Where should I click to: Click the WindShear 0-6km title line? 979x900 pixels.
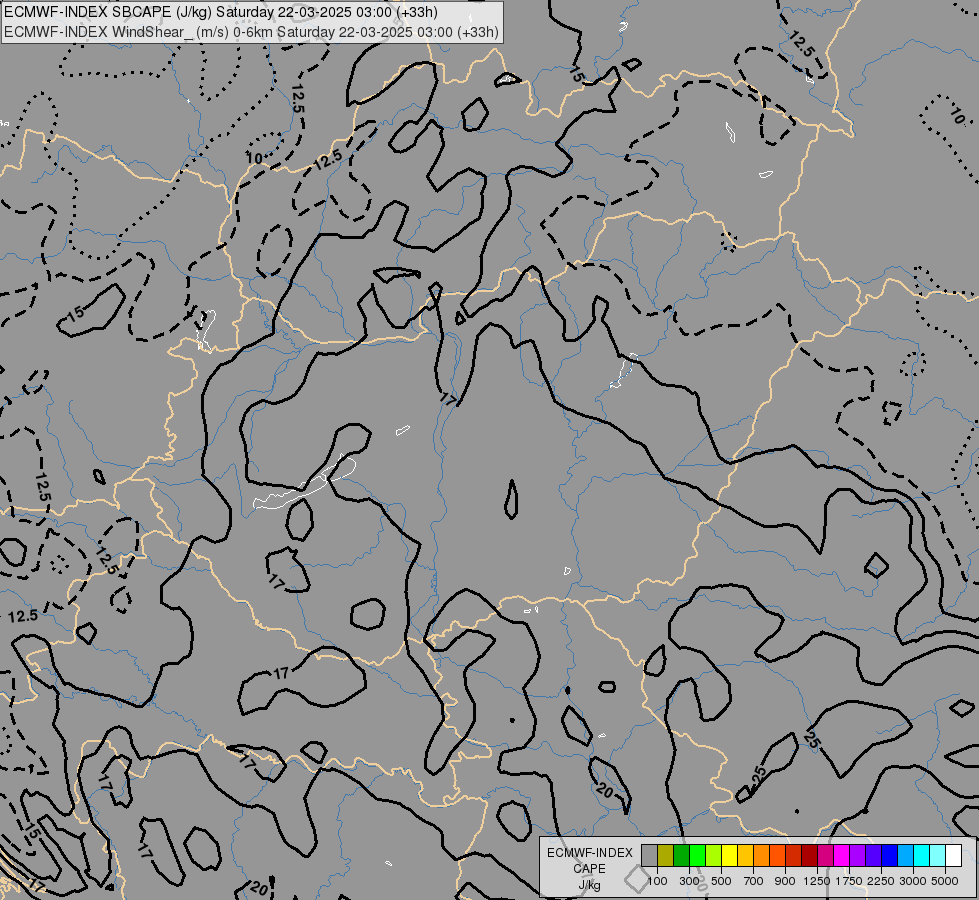click(251, 32)
